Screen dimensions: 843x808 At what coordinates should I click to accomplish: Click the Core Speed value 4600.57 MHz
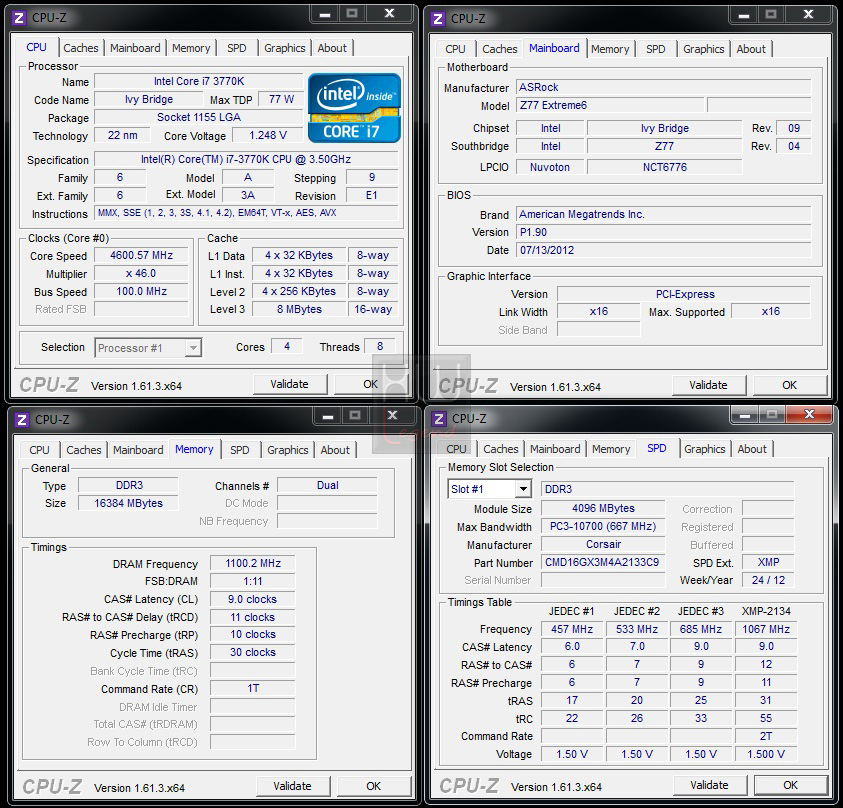coord(141,255)
